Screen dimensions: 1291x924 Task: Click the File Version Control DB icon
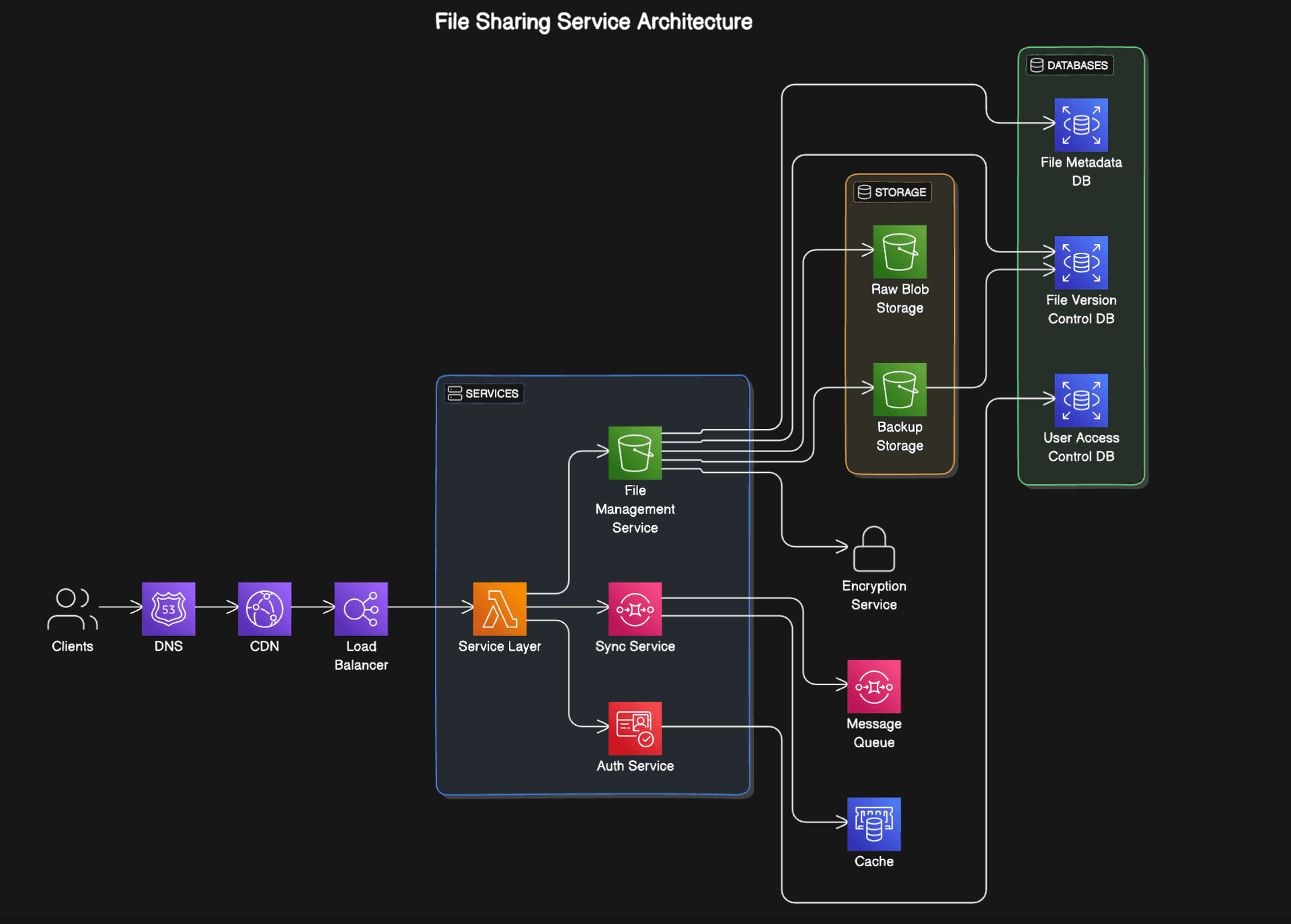click(x=1081, y=262)
